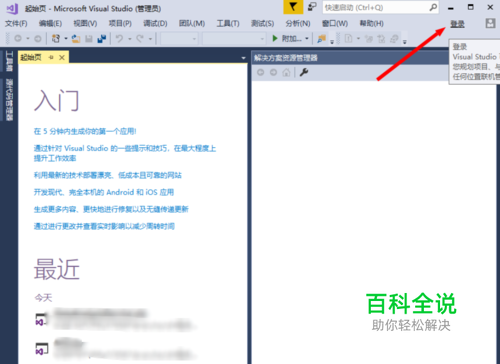Open the first recent project under 今天
This screenshot has width=500, height=364.
115,319
